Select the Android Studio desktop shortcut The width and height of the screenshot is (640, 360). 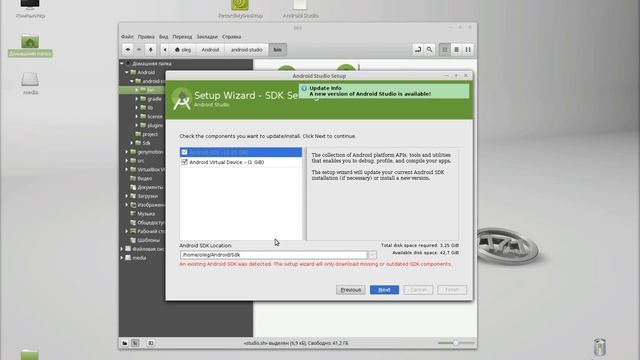point(300,9)
